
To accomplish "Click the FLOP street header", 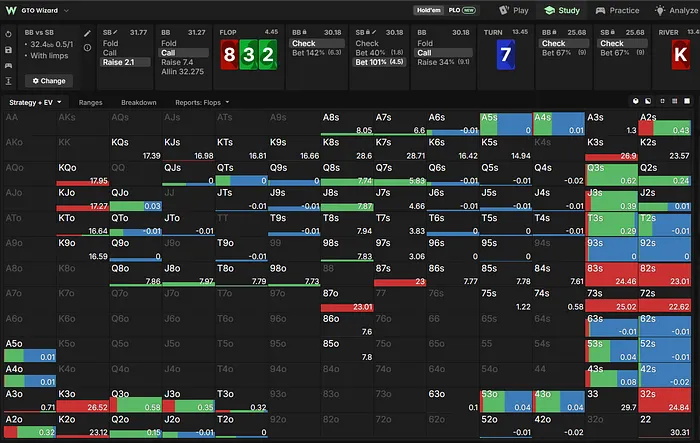I will point(228,32).
